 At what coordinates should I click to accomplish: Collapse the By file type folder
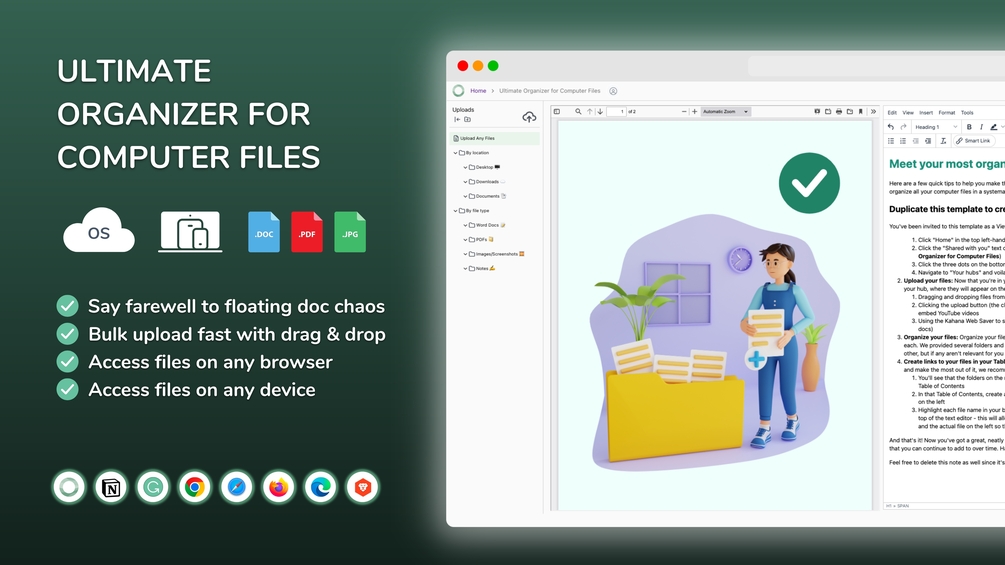[456, 211]
